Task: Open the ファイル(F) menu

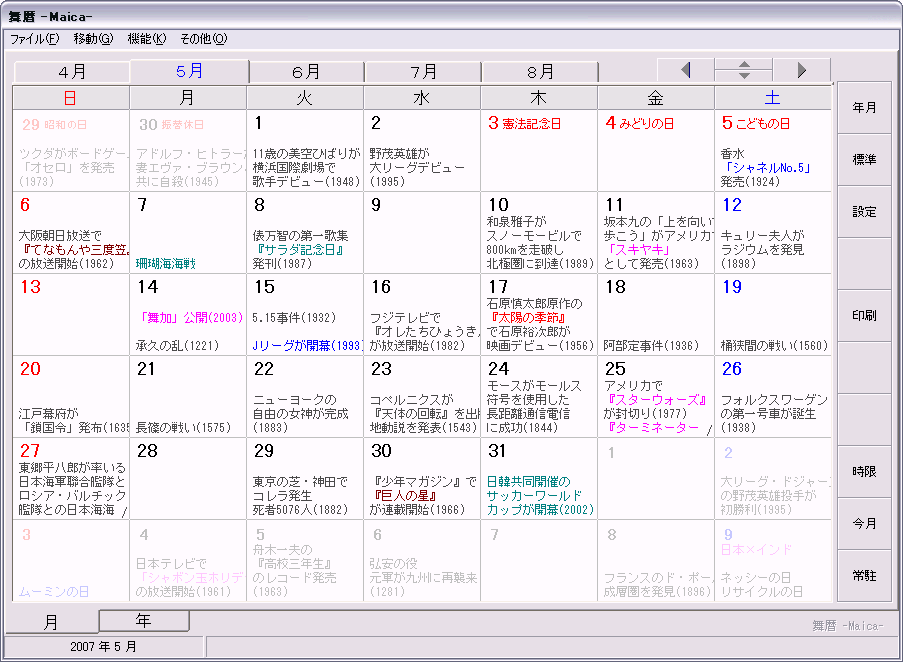Action: 35,39
